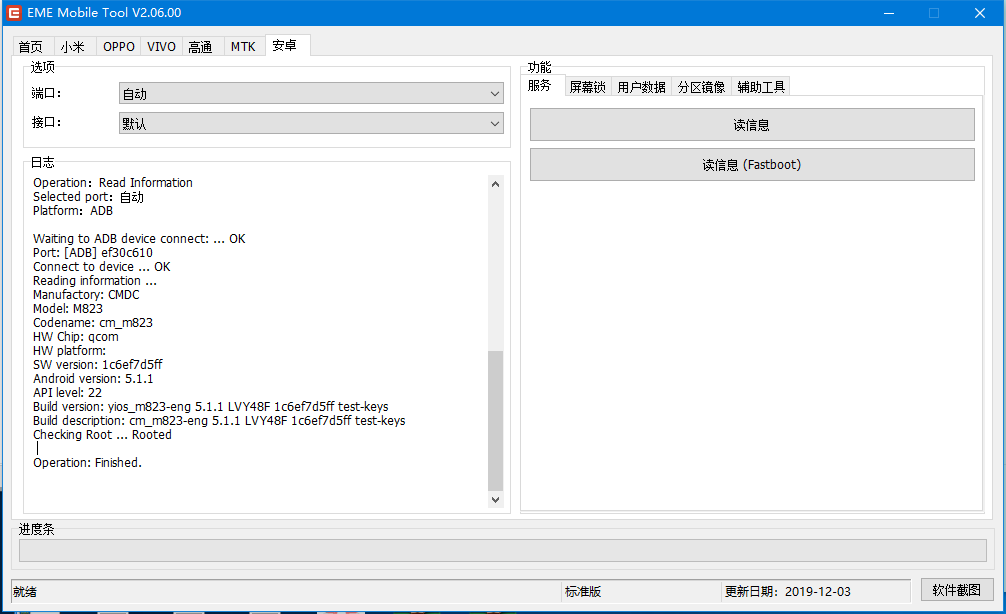
Task: Click the 读信息 button
Action: [752, 124]
